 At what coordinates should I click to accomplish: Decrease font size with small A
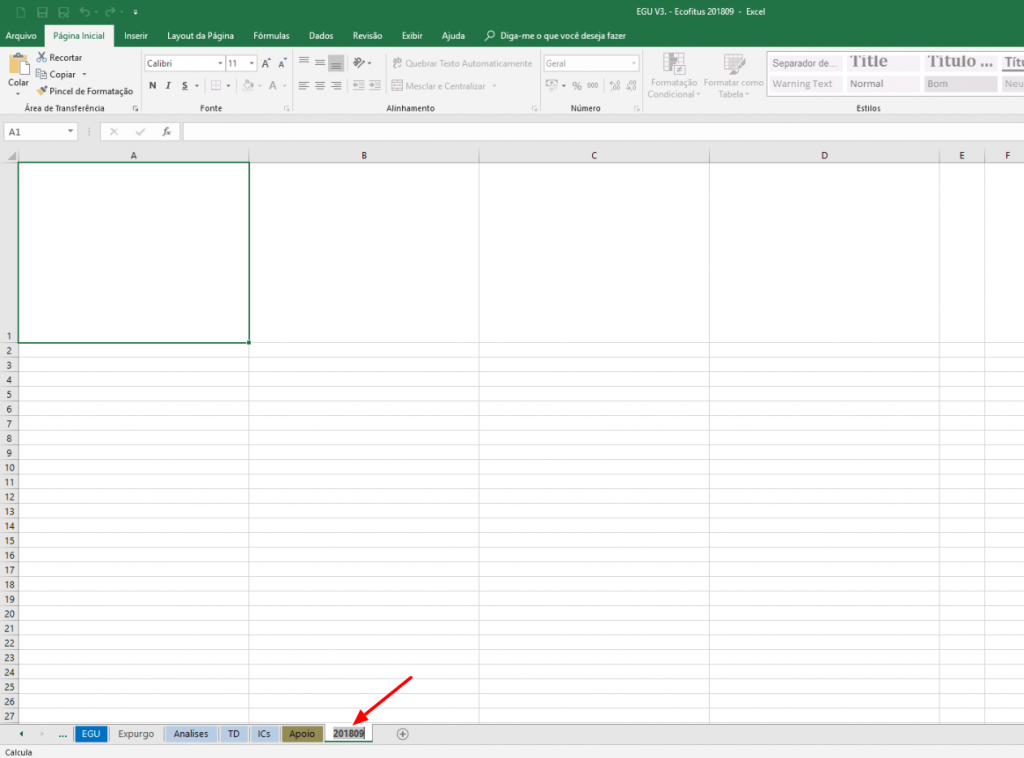pyautogui.click(x=282, y=63)
